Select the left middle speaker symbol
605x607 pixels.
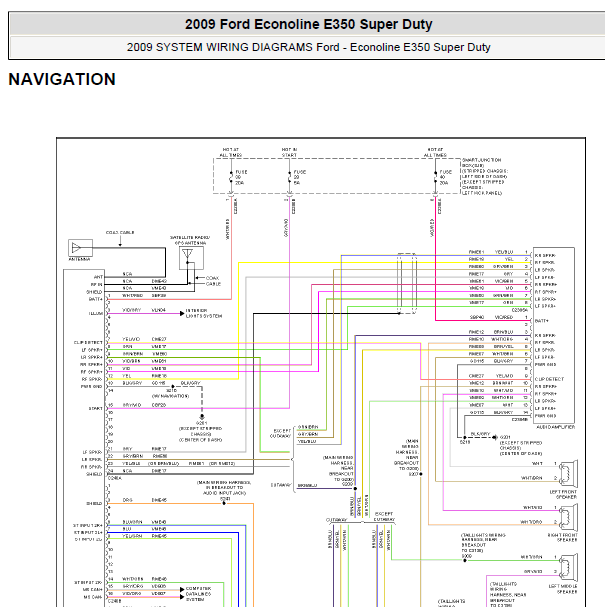coord(569,567)
